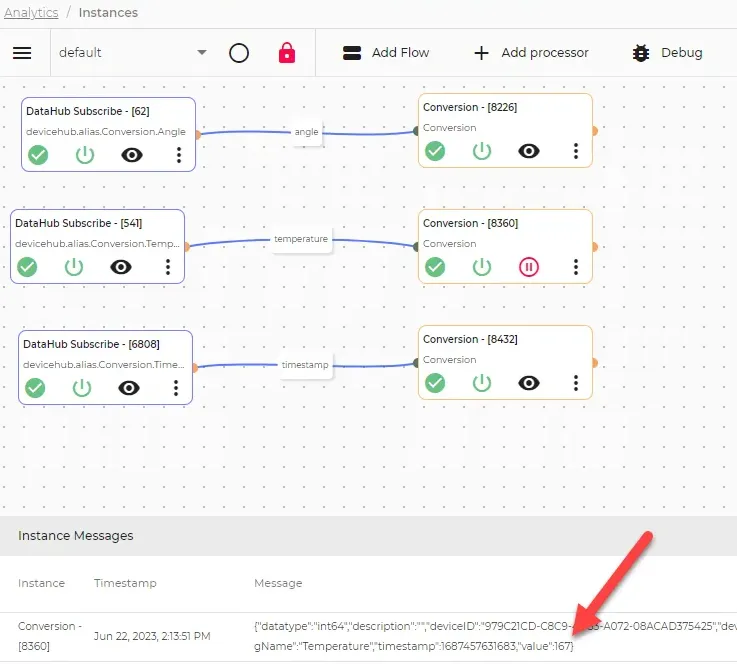Click green check on DataHub Subscribe [6808]

35,388
